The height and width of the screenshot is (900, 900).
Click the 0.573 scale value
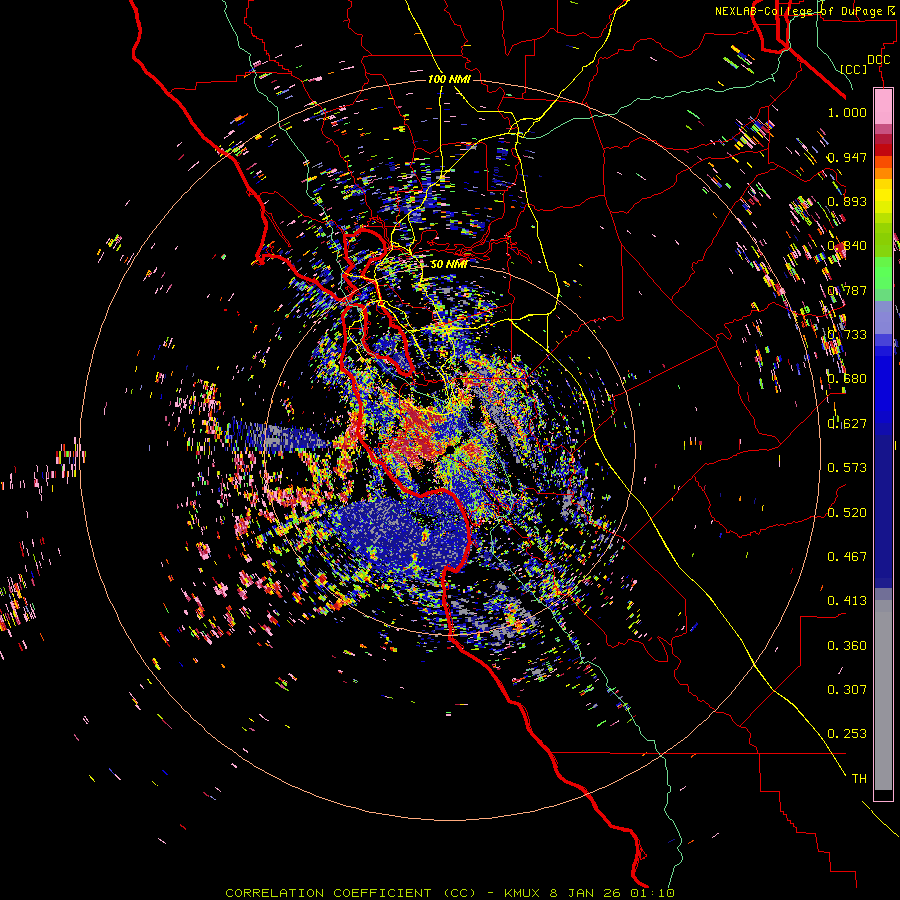pos(847,468)
